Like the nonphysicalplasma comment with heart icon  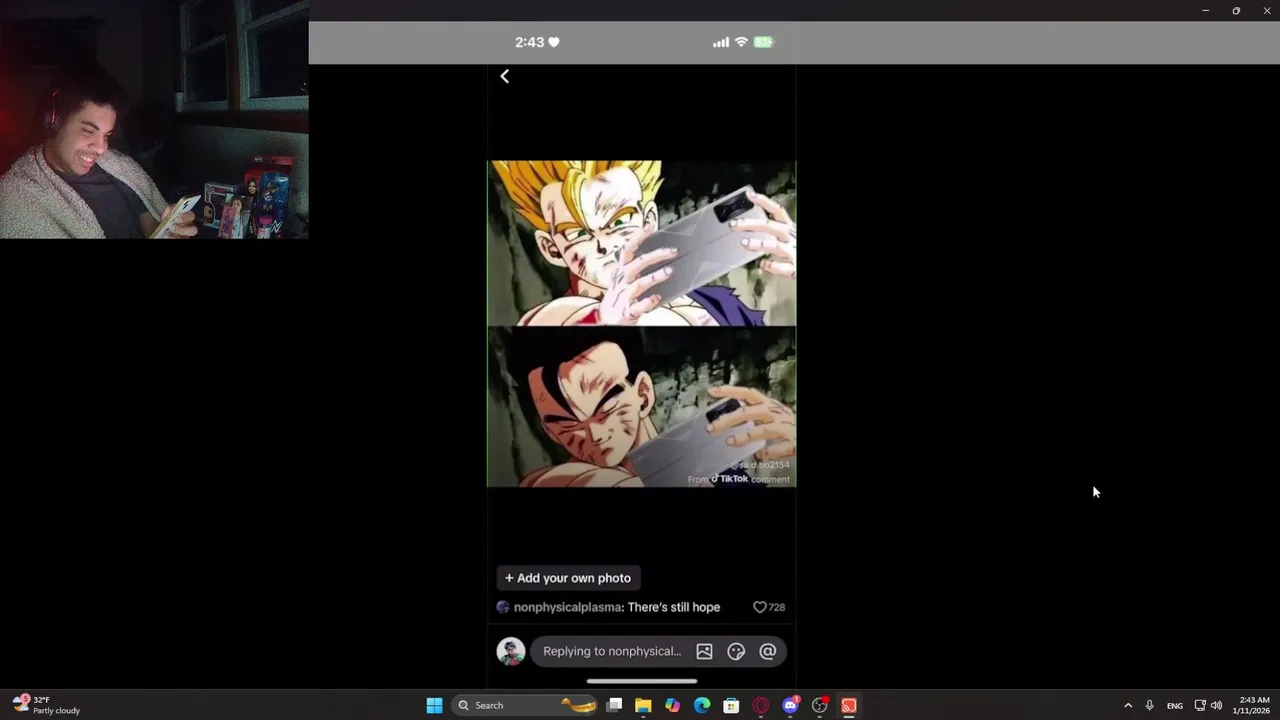click(x=759, y=607)
